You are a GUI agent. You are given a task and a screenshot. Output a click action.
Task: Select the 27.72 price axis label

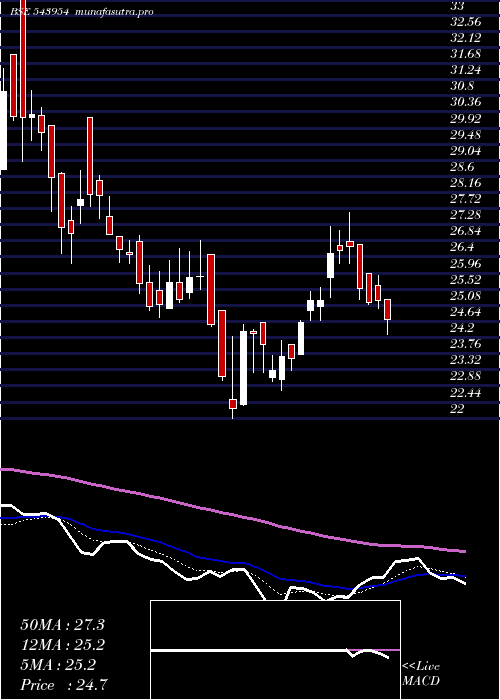tap(465, 199)
